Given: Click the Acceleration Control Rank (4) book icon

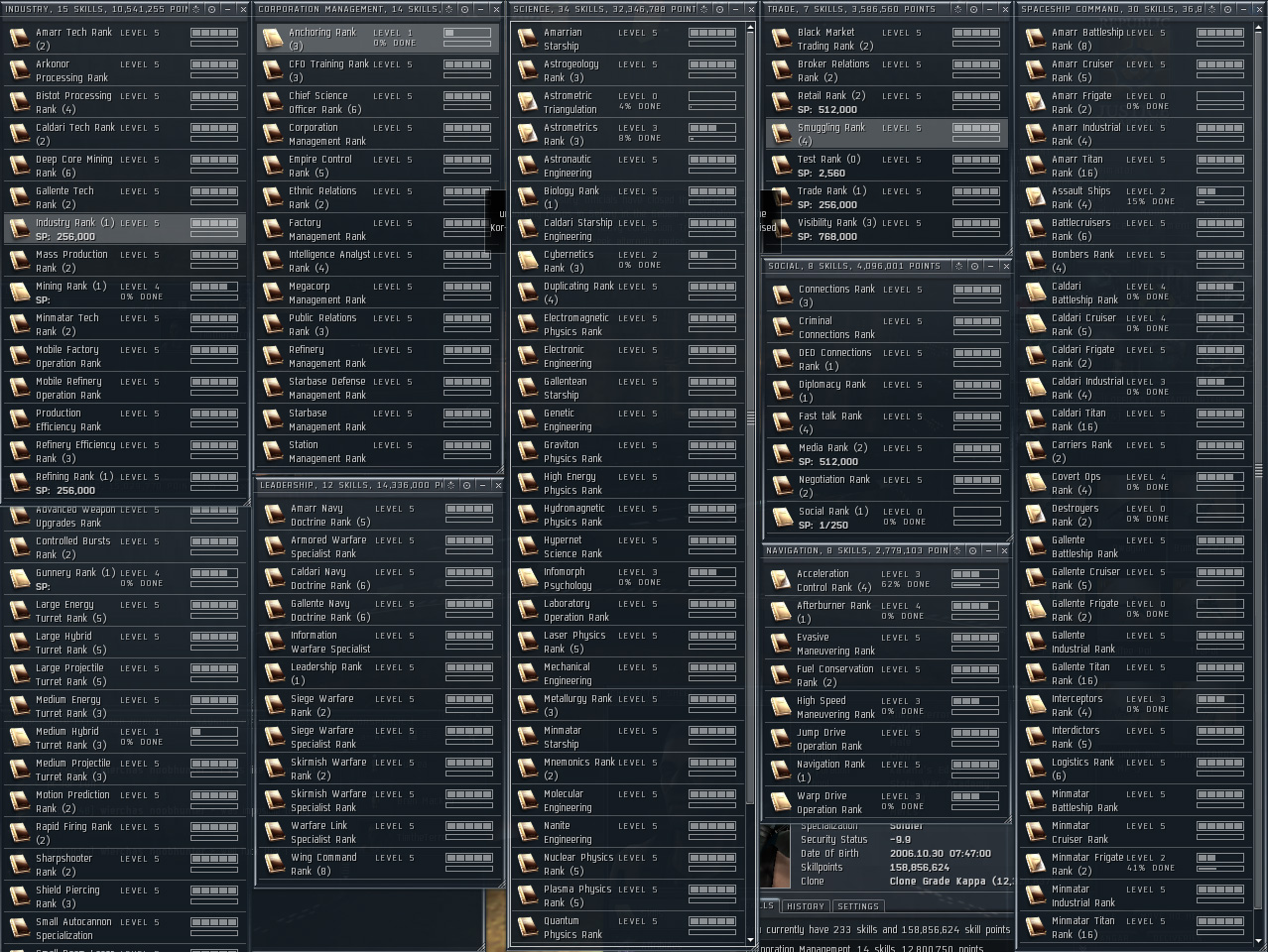Looking at the screenshot, I should [780, 580].
